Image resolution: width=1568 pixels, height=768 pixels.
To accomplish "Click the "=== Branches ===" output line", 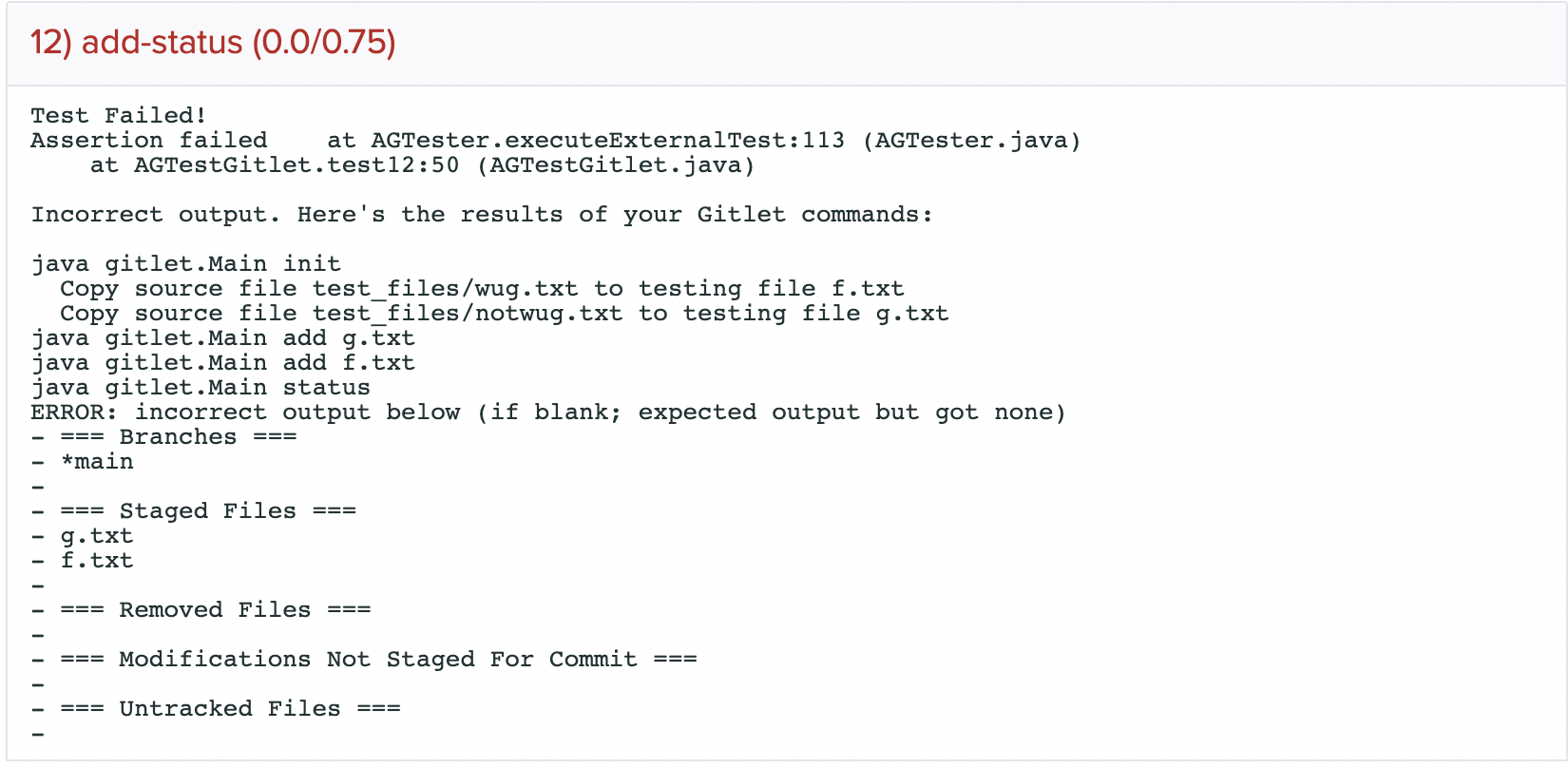I will coord(179,437).
